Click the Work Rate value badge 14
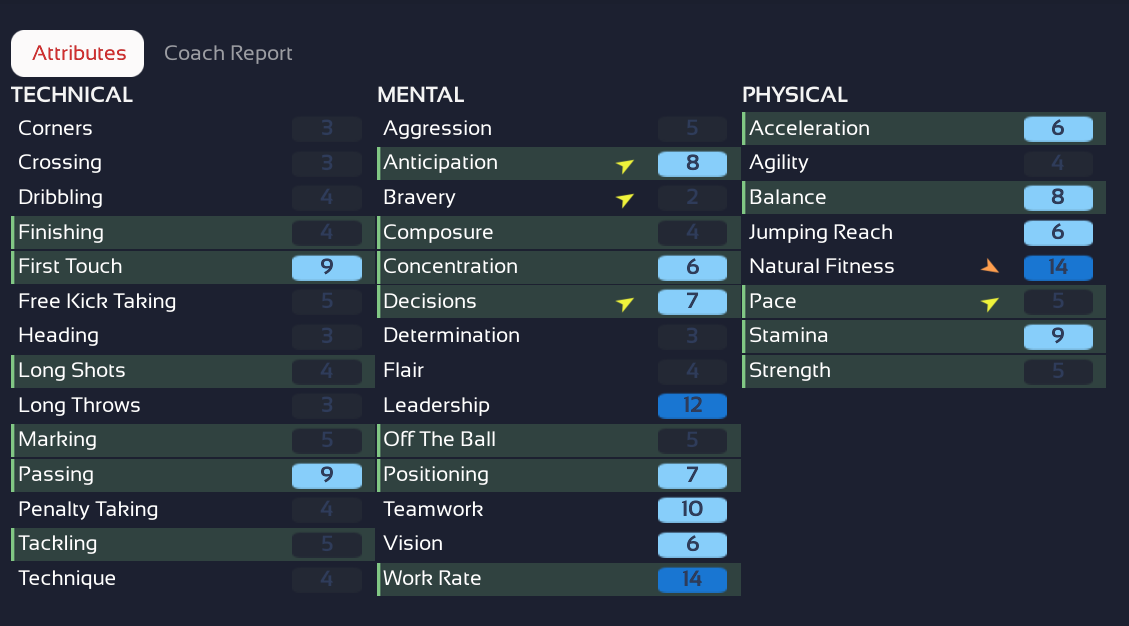The height and width of the screenshot is (626, 1129). (692, 579)
